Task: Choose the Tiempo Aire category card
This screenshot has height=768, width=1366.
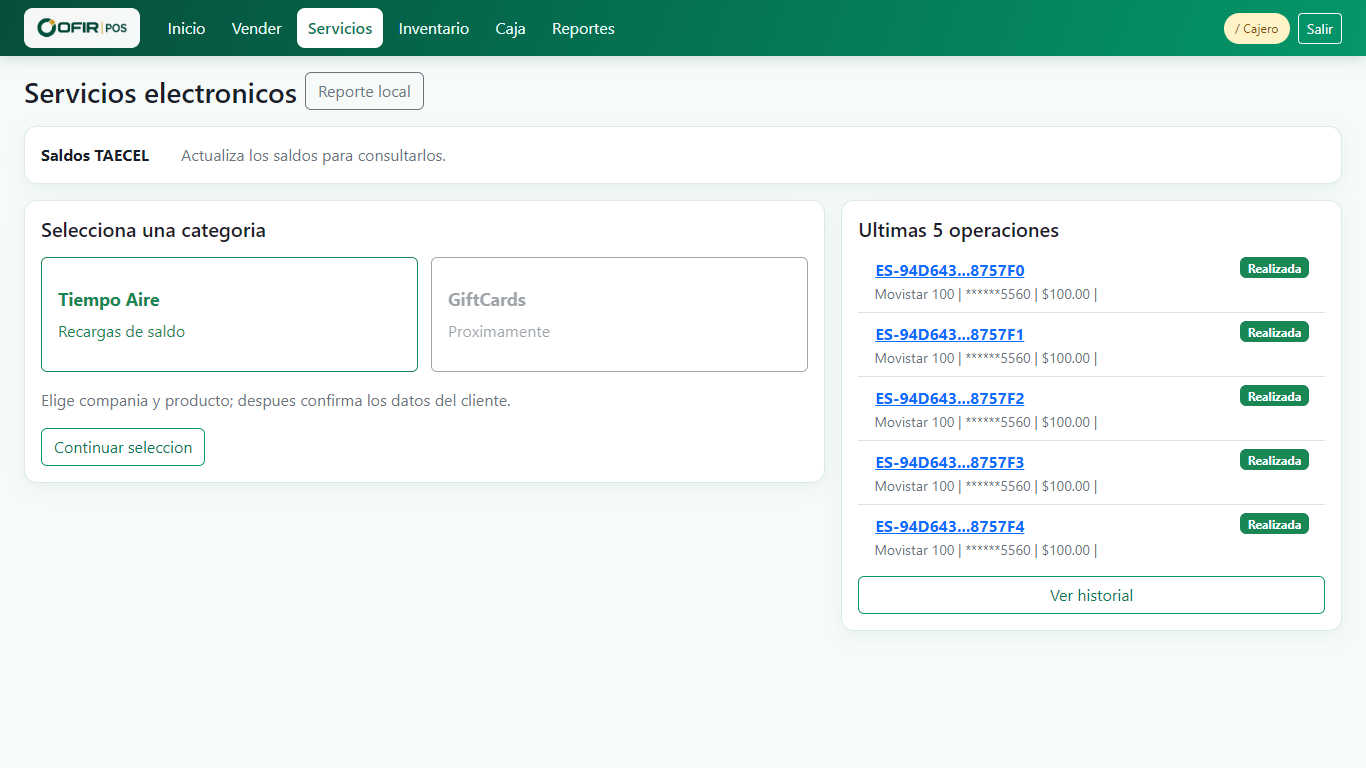Action: point(229,314)
